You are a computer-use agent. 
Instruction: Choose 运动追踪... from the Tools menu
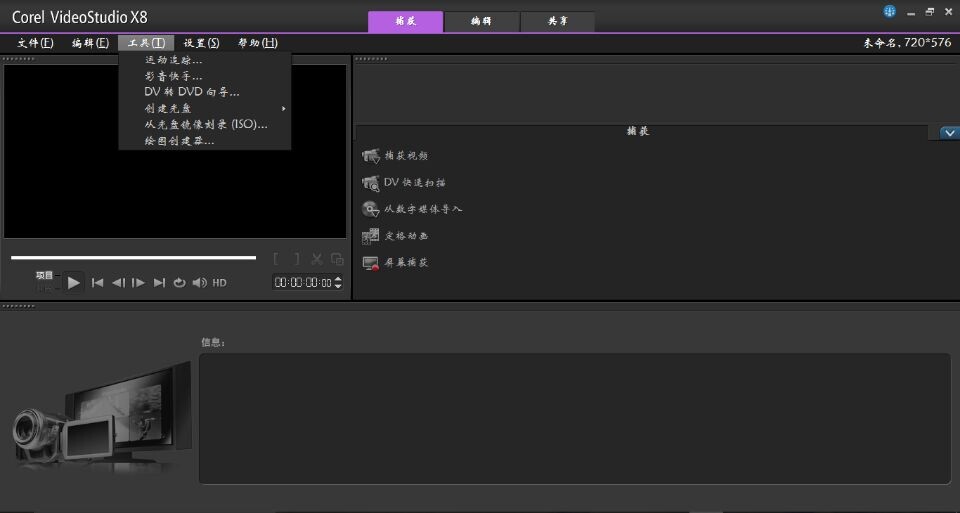pos(173,60)
